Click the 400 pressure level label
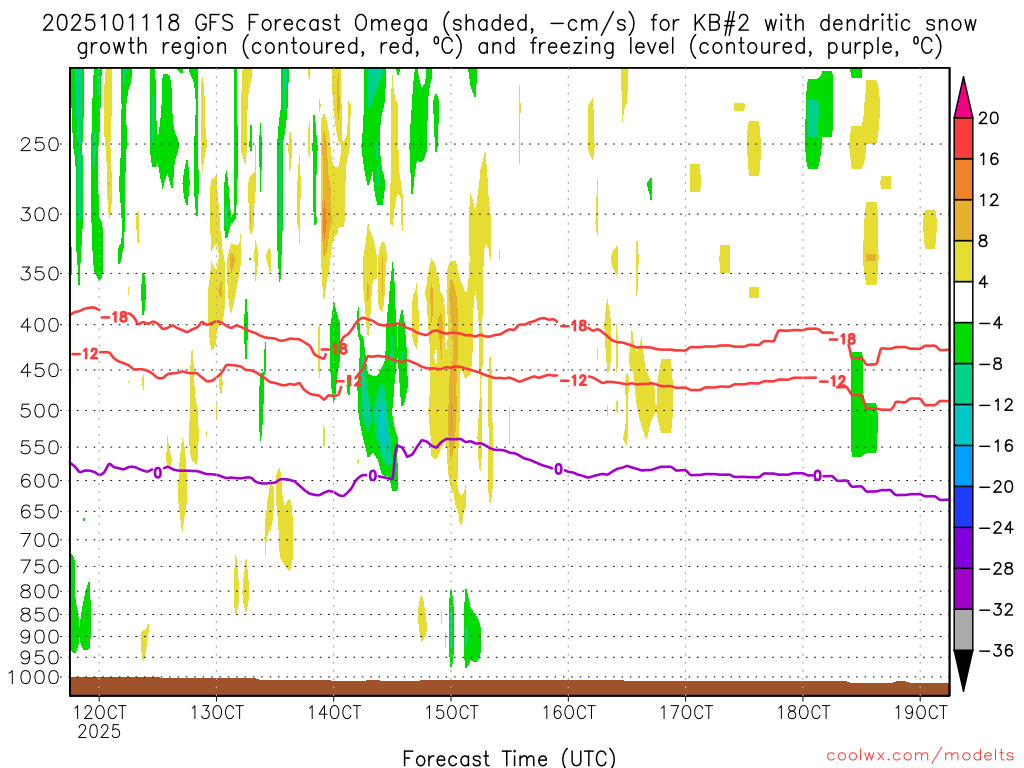 click(x=40, y=325)
